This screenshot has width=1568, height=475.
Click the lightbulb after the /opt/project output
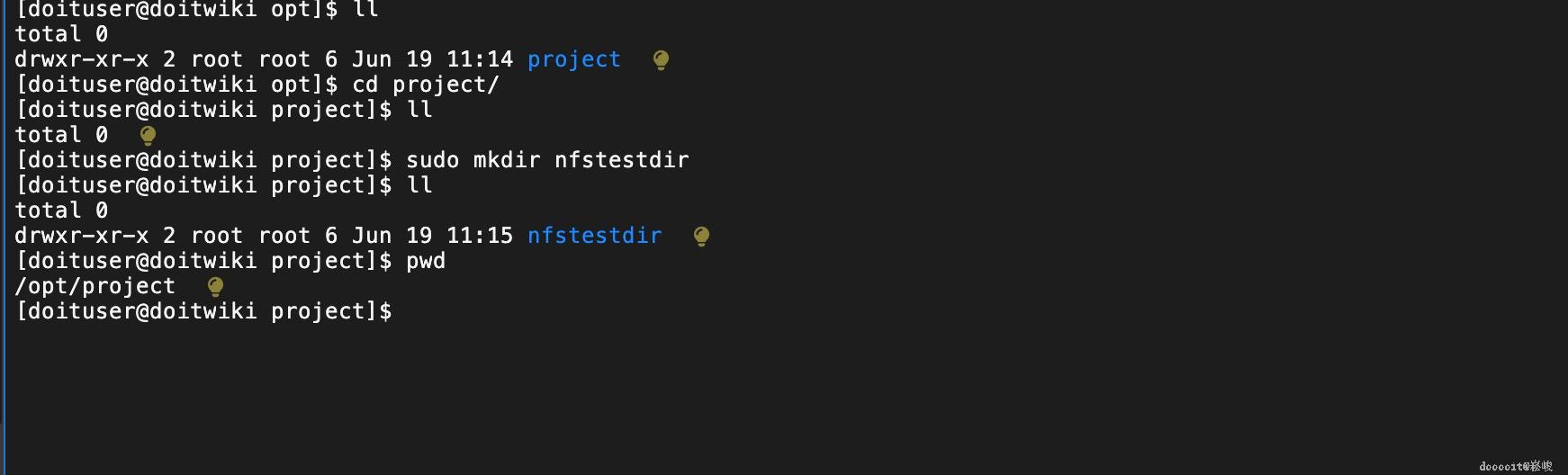pos(215,287)
